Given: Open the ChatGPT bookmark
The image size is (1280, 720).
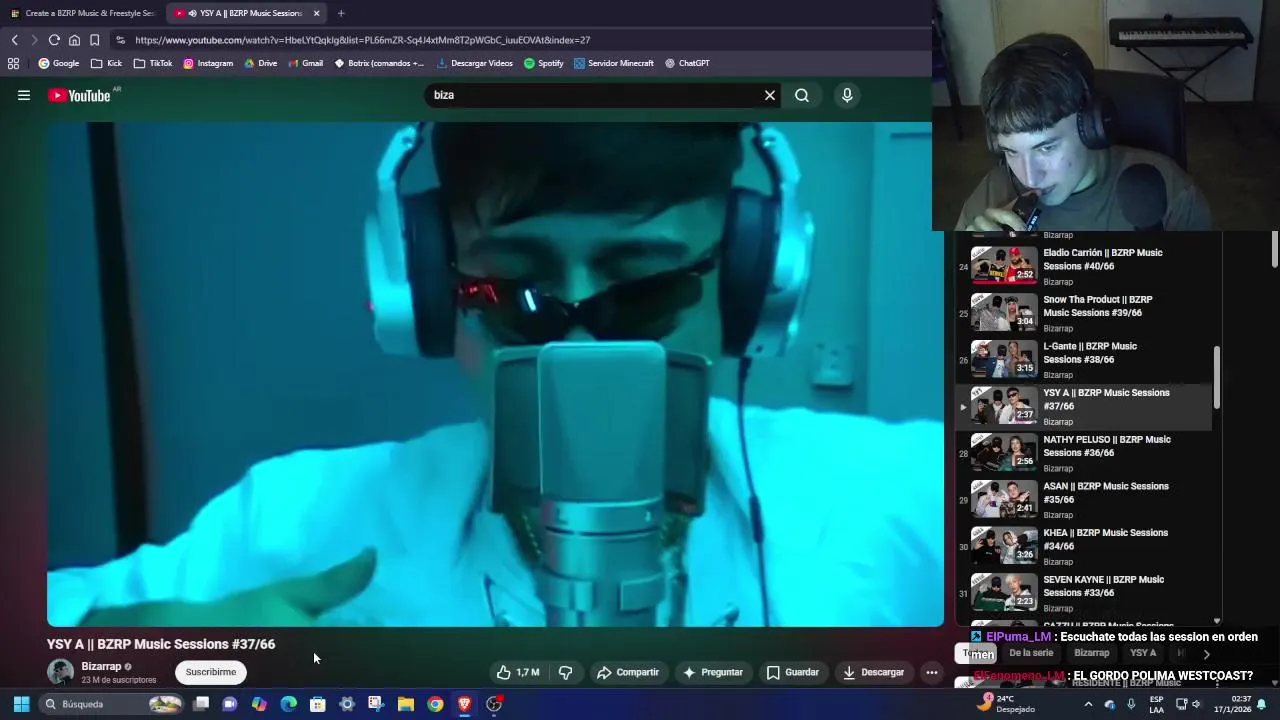Looking at the screenshot, I should (687, 63).
